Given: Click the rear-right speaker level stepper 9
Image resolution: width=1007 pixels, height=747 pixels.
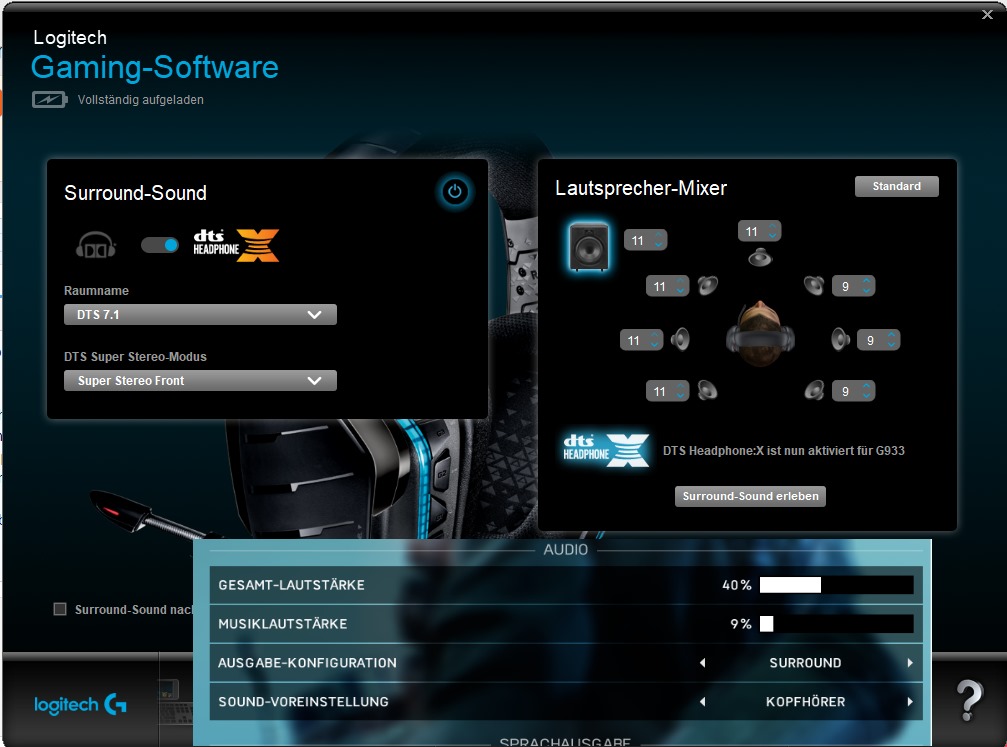Looking at the screenshot, I should point(854,391).
